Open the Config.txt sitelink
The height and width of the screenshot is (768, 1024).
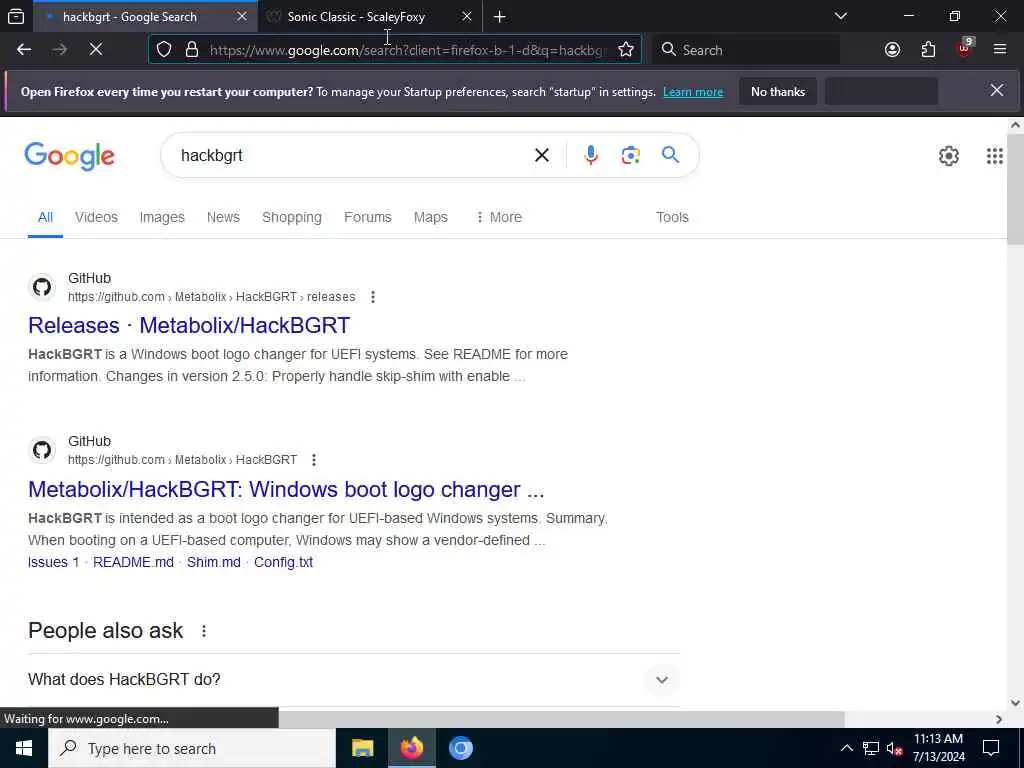click(283, 562)
